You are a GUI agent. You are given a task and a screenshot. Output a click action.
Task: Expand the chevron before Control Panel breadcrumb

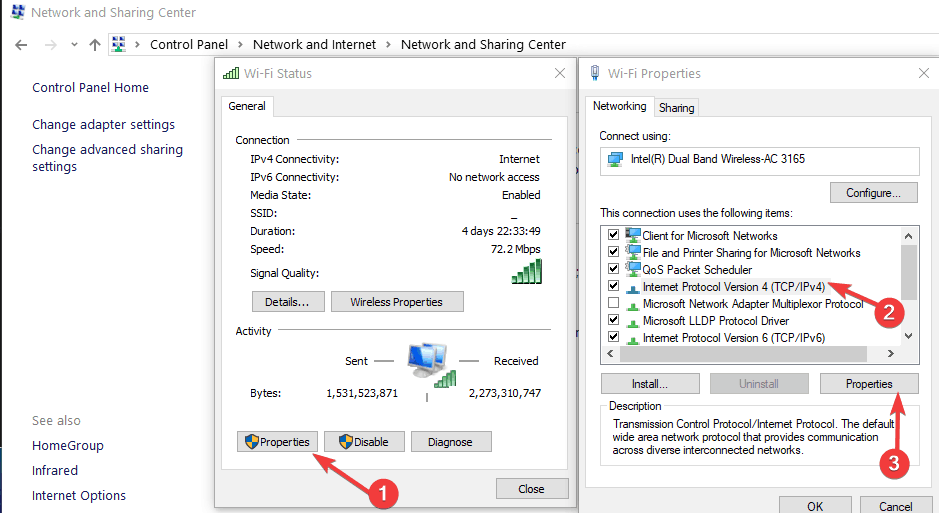point(137,44)
